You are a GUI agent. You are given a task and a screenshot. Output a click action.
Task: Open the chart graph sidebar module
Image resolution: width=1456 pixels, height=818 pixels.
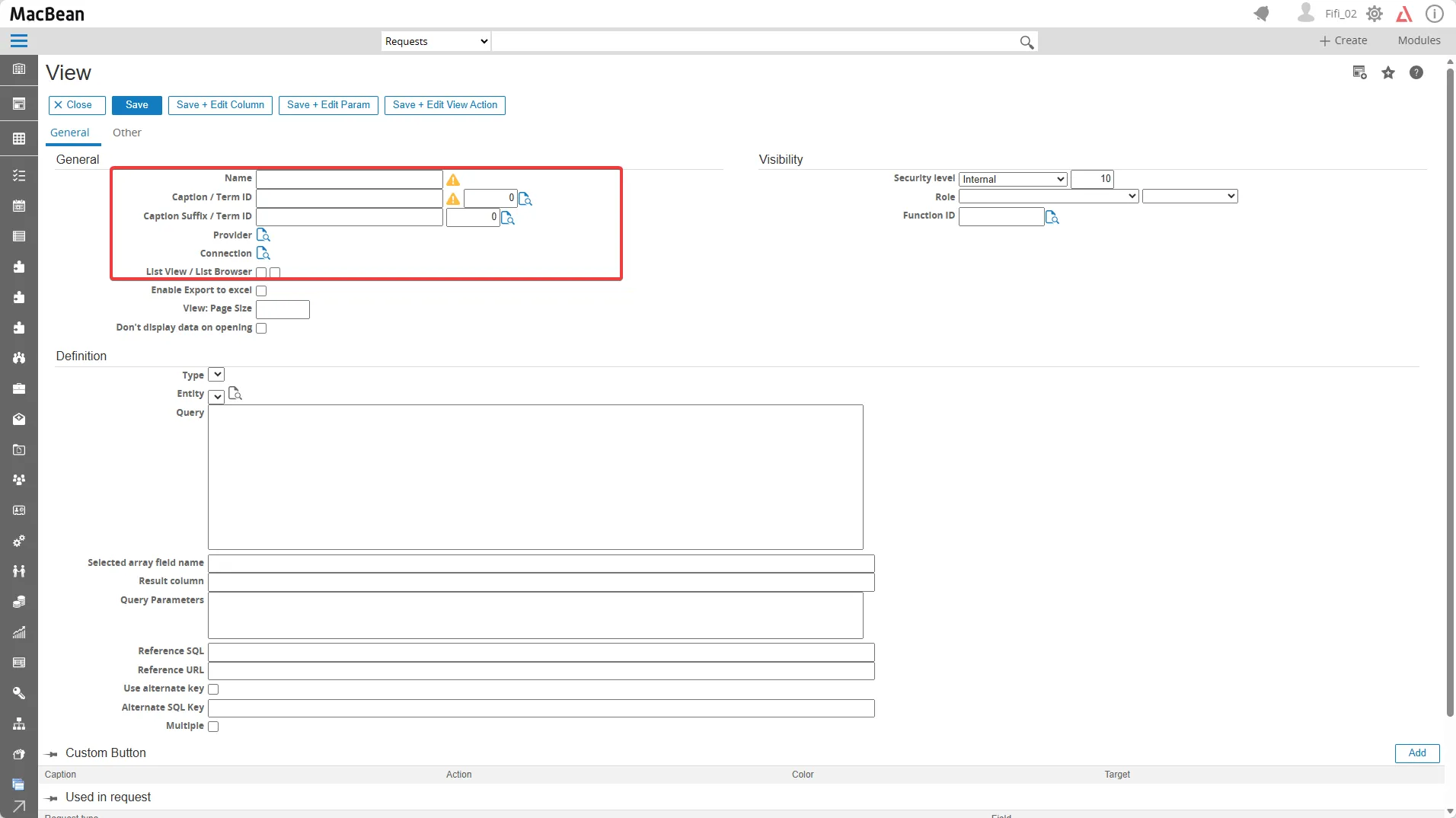[x=19, y=632]
